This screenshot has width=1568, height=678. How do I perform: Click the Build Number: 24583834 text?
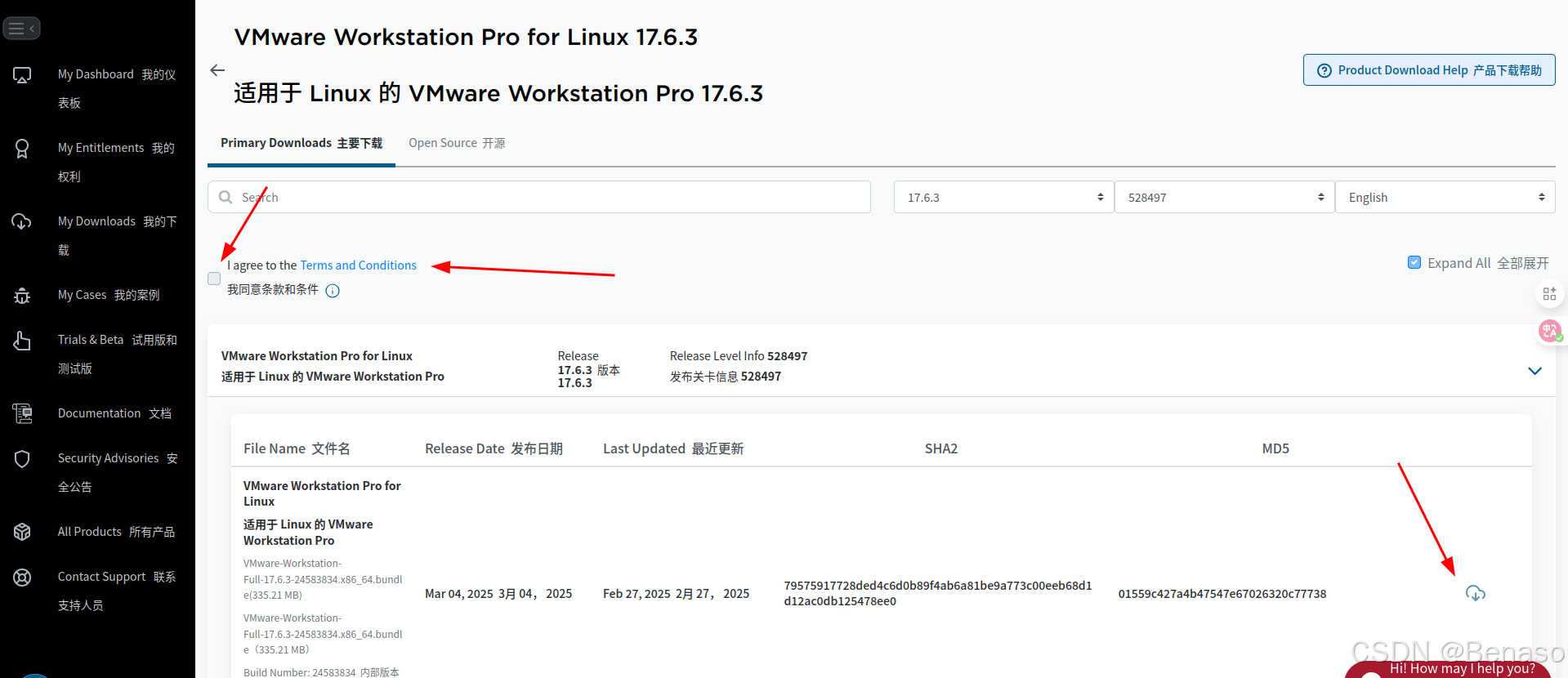point(321,672)
